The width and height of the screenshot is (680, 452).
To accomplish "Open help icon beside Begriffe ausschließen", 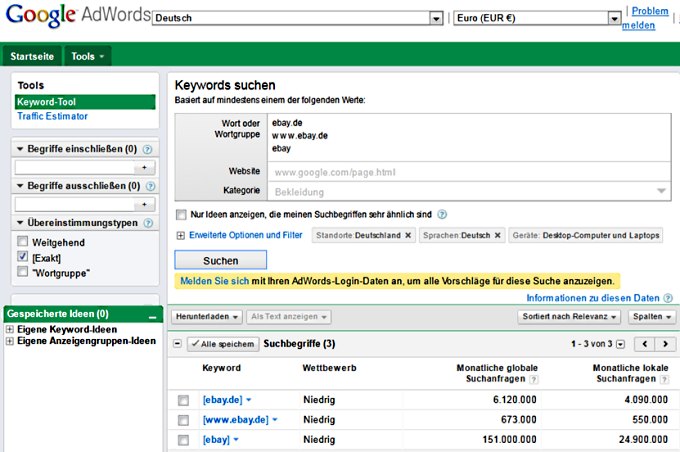I will [x=150, y=187].
